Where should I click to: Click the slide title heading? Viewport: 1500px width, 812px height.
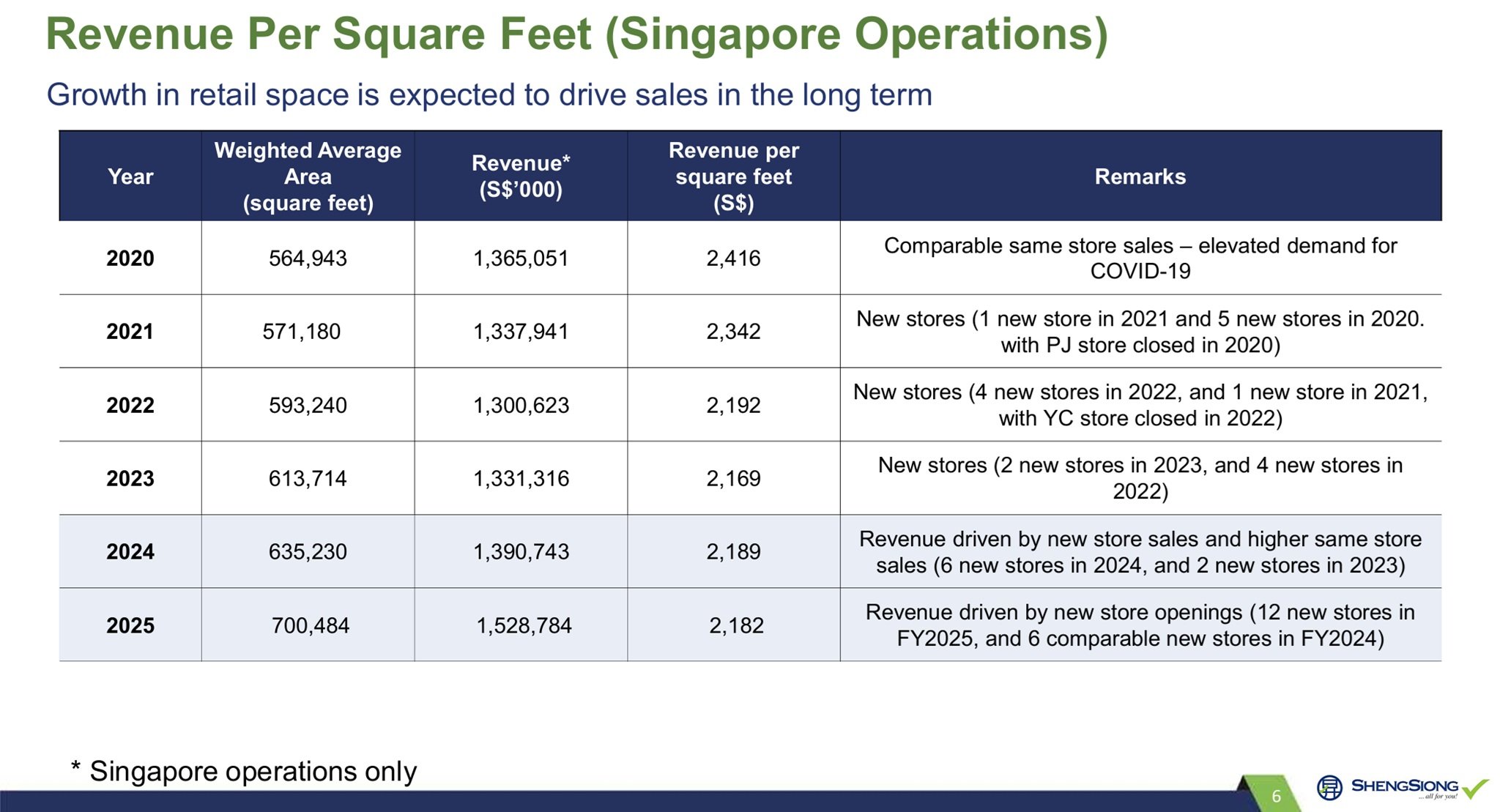tap(576, 34)
